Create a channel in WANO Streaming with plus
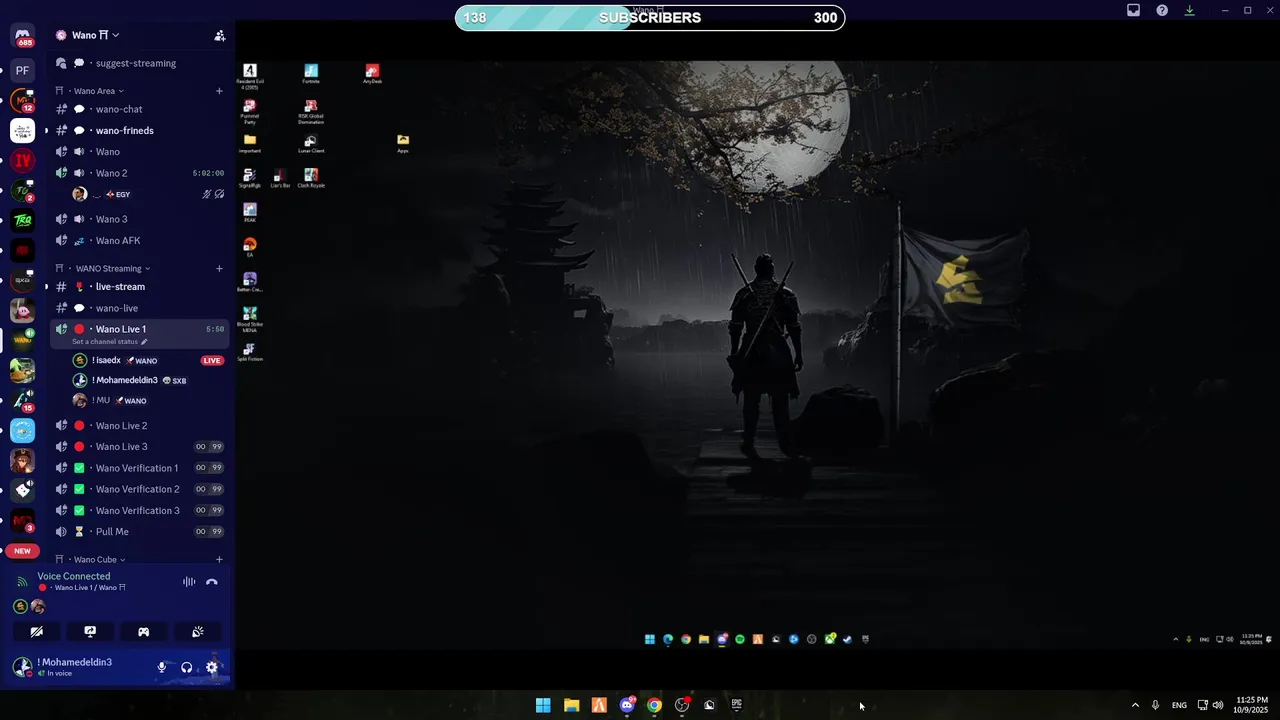1280x720 pixels. point(219,268)
